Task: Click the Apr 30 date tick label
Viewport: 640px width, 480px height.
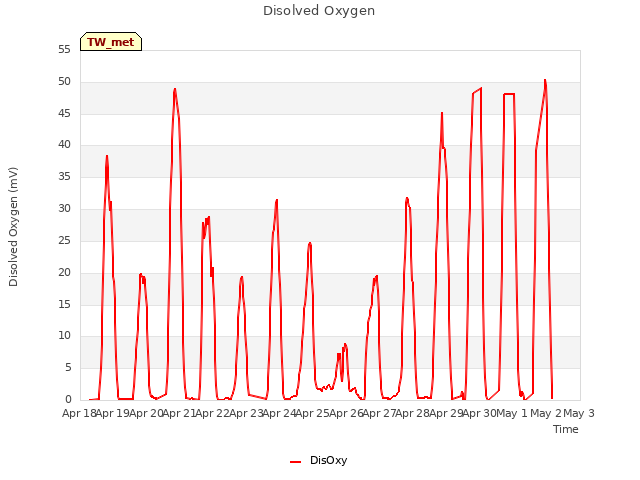Action: (479, 413)
